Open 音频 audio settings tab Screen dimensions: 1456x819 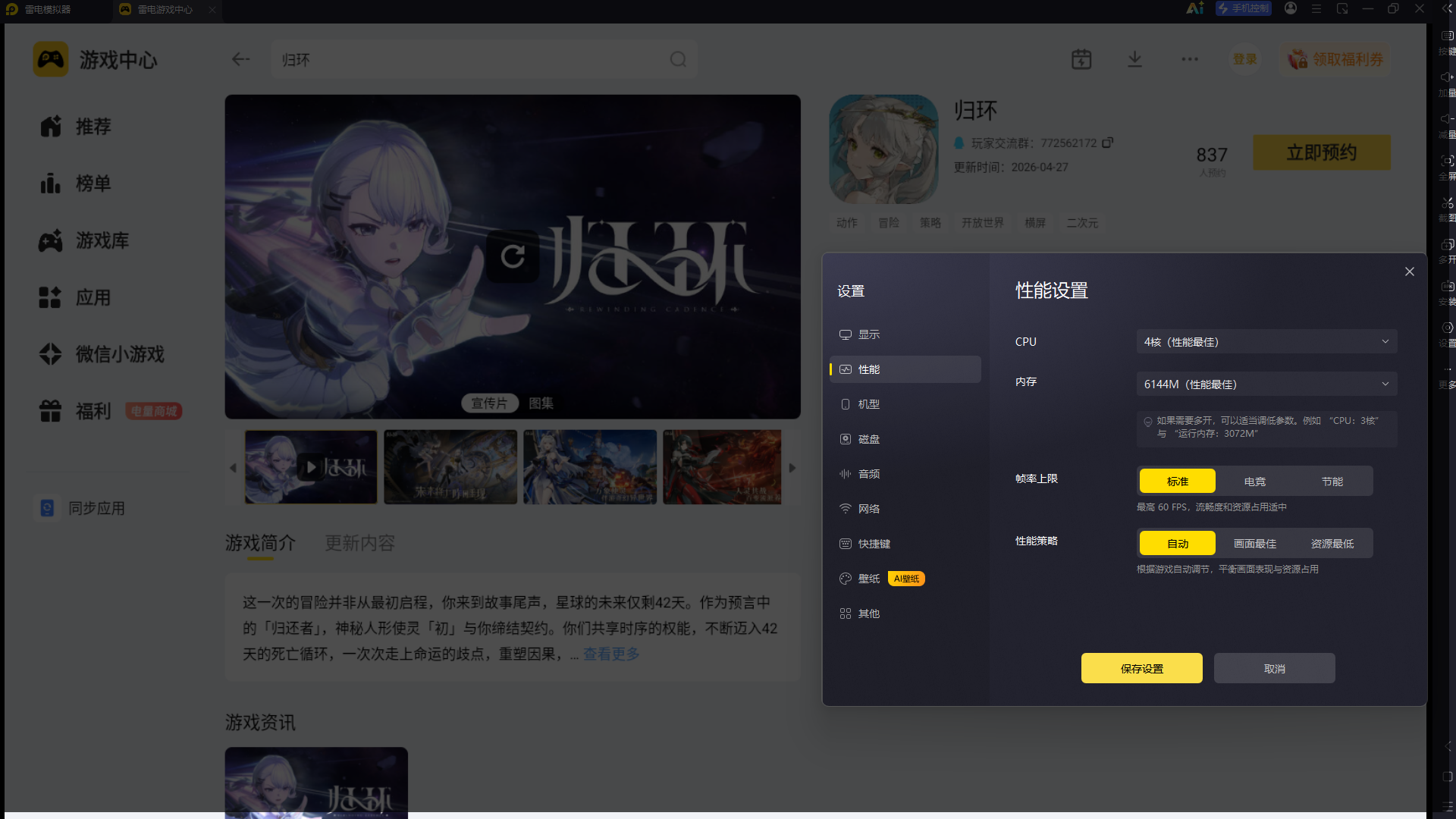905,474
